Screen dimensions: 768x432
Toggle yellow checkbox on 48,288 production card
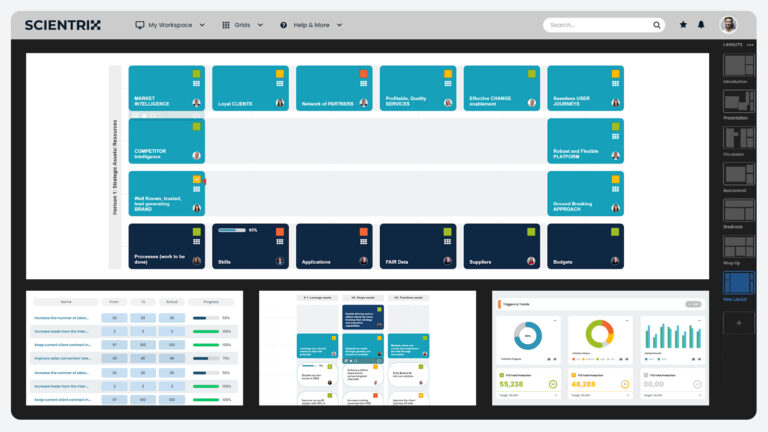coord(572,375)
